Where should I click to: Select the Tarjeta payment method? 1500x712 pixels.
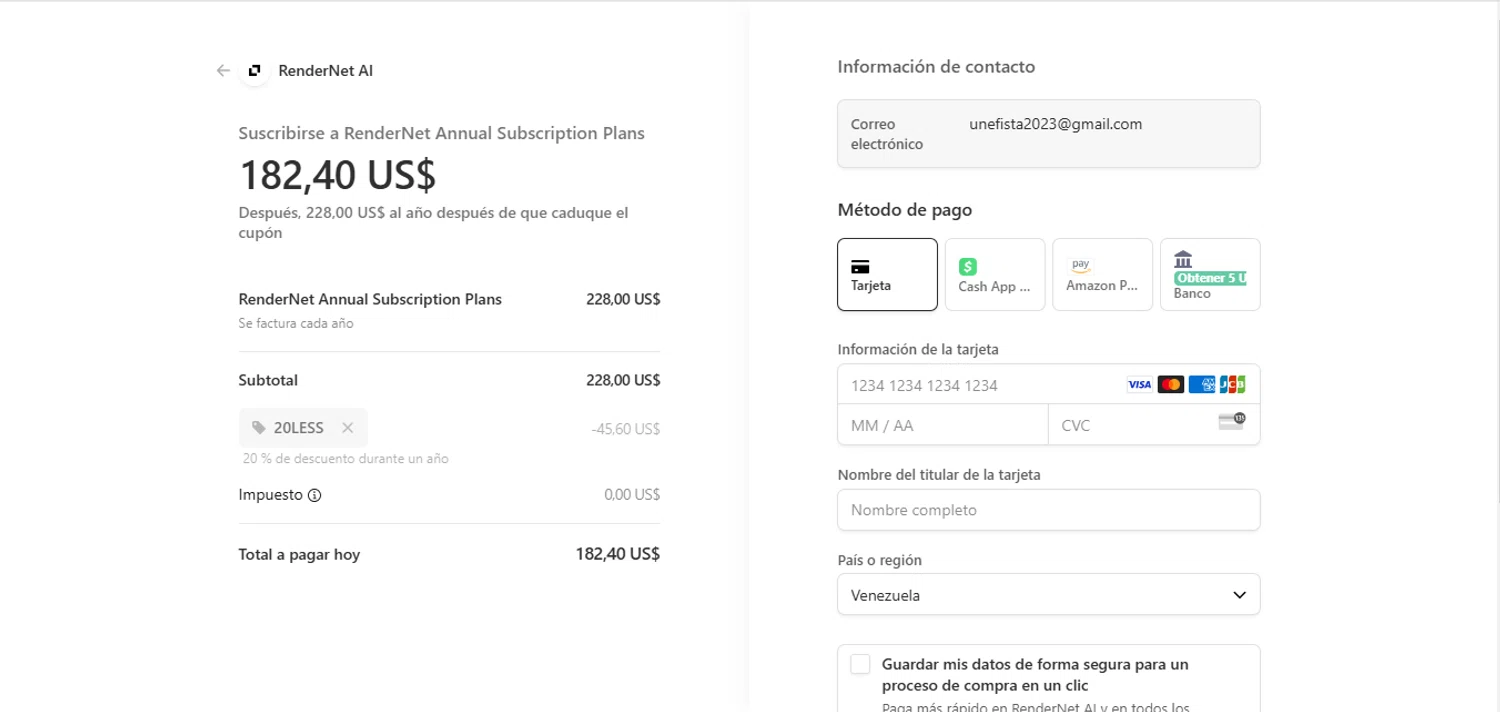887,275
